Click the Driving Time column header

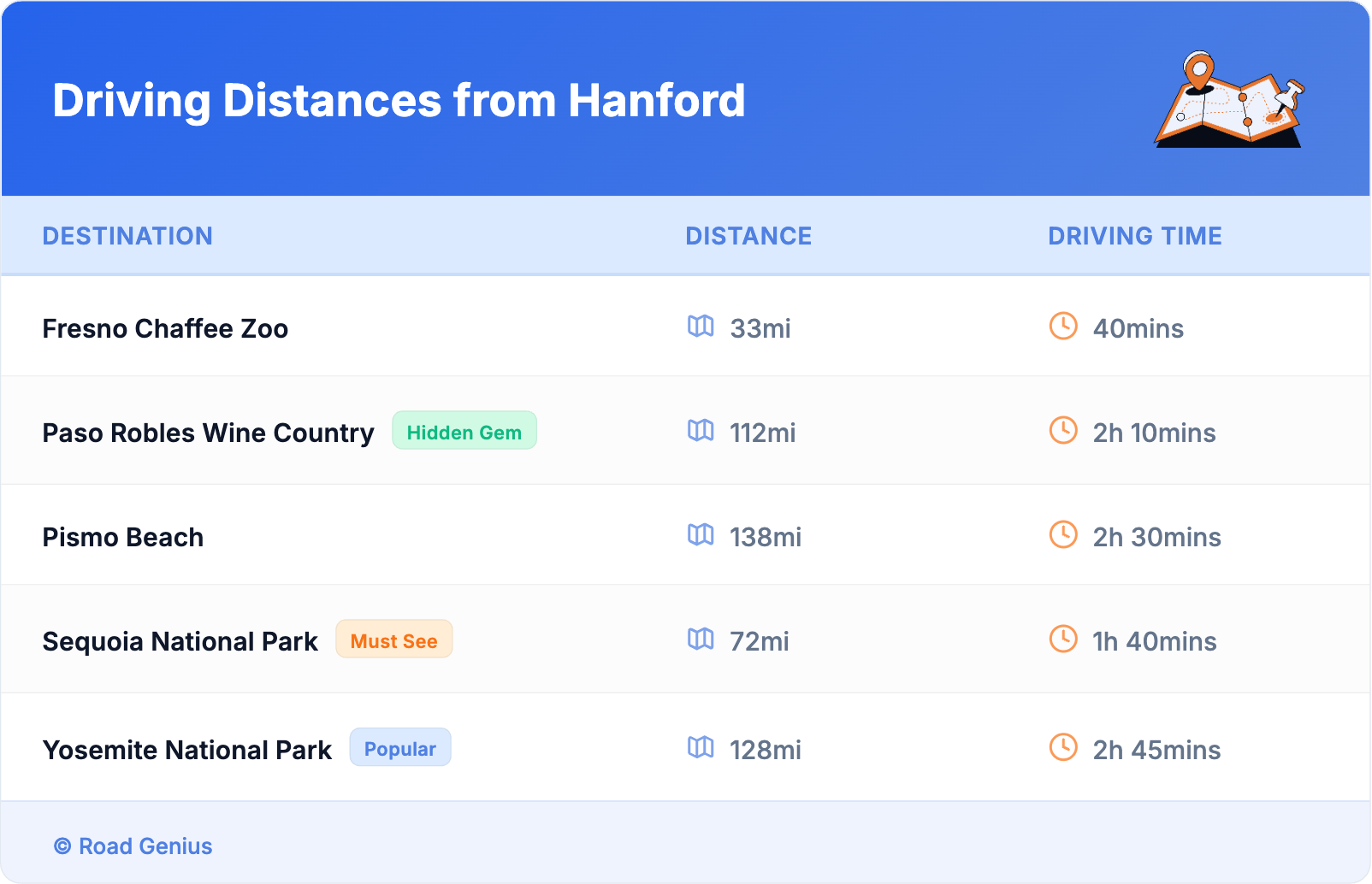(x=1134, y=236)
